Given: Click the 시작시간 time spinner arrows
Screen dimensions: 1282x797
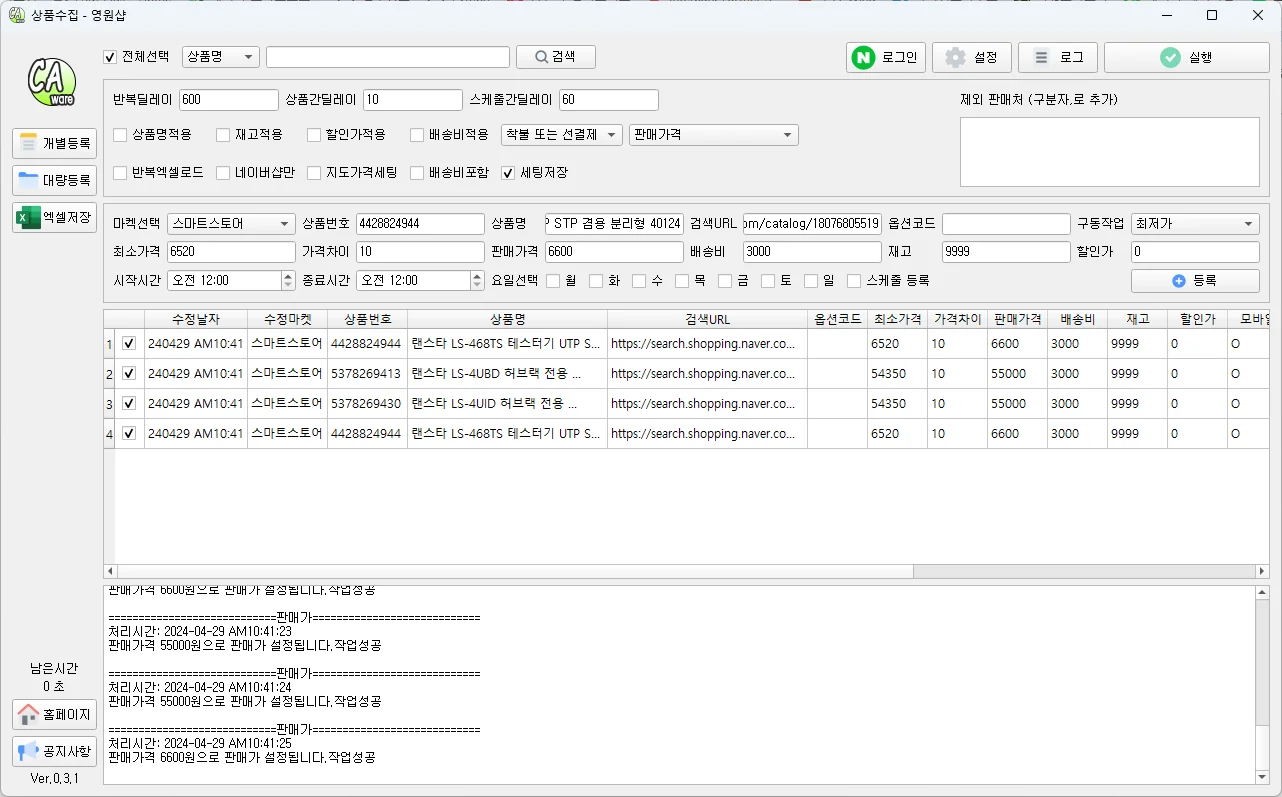Looking at the screenshot, I should (289, 281).
